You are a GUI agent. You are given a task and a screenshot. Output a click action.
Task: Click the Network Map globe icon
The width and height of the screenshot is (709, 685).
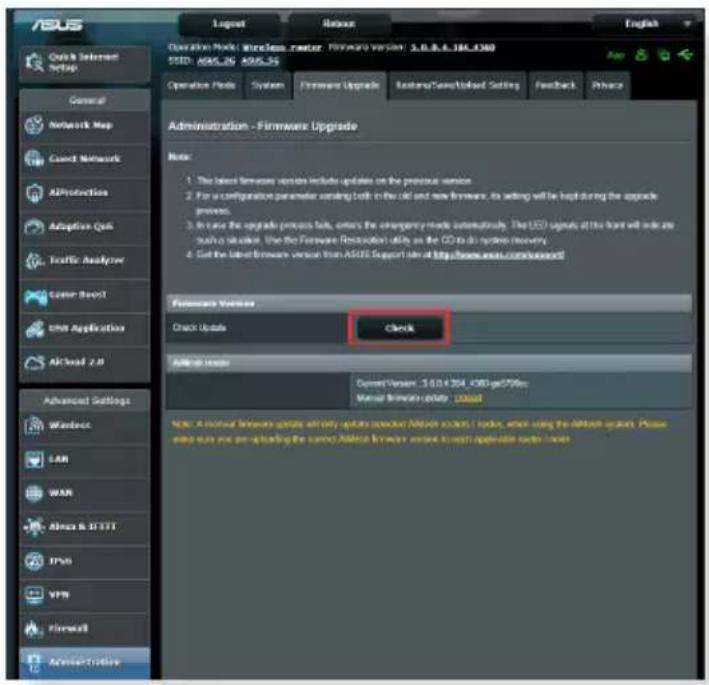pyautogui.click(x=34, y=125)
